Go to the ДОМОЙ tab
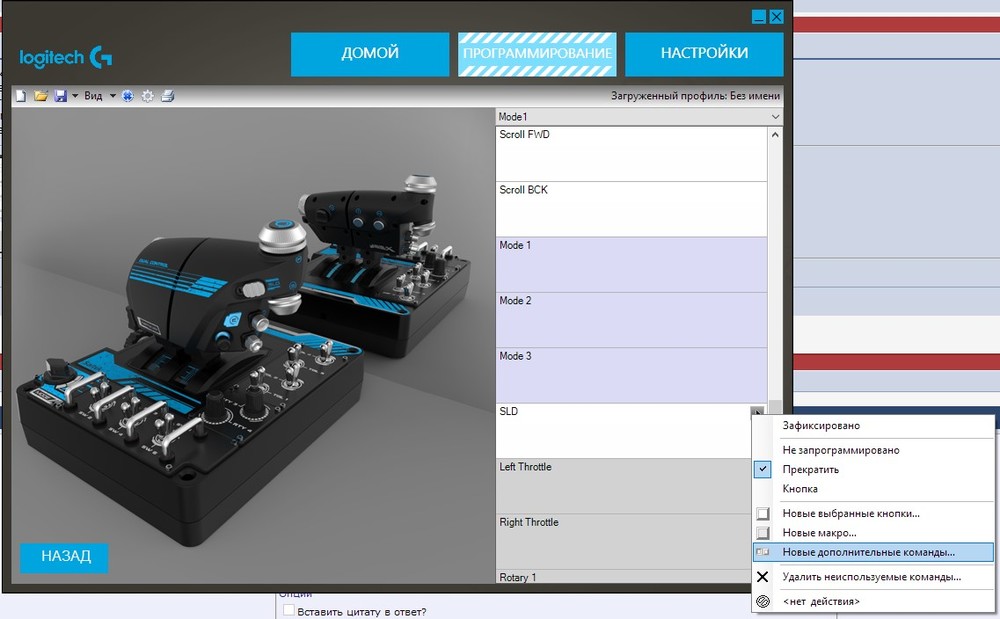This screenshot has height=619, width=1000. point(370,54)
